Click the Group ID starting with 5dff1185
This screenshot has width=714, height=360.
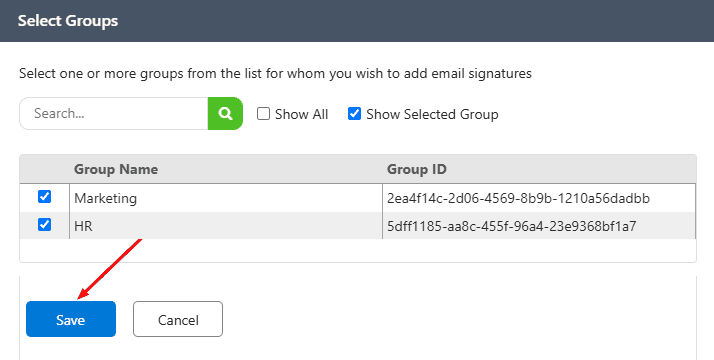(511, 226)
